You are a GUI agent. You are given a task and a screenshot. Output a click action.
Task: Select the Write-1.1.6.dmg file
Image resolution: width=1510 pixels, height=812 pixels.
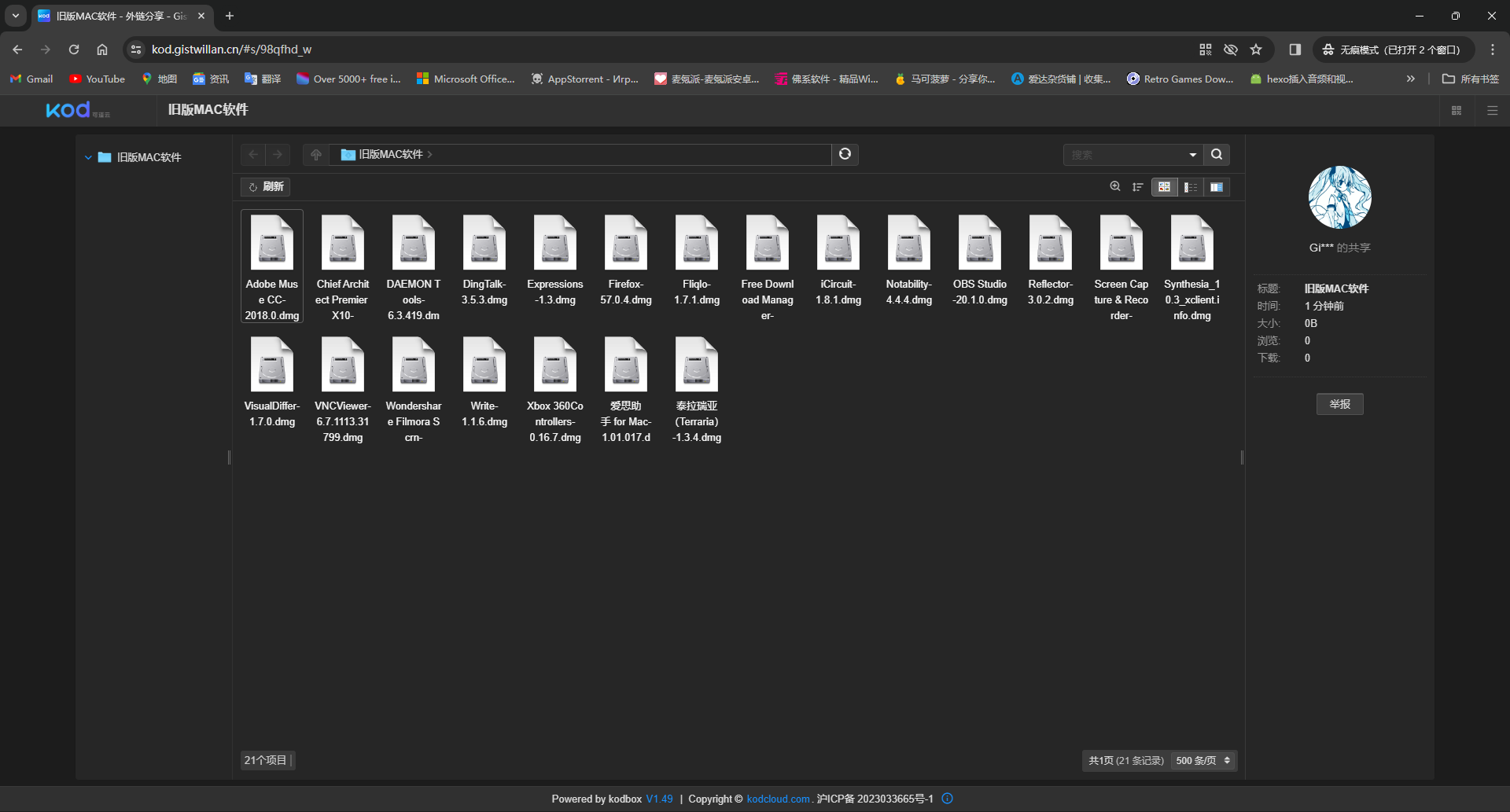click(x=484, y=381)
